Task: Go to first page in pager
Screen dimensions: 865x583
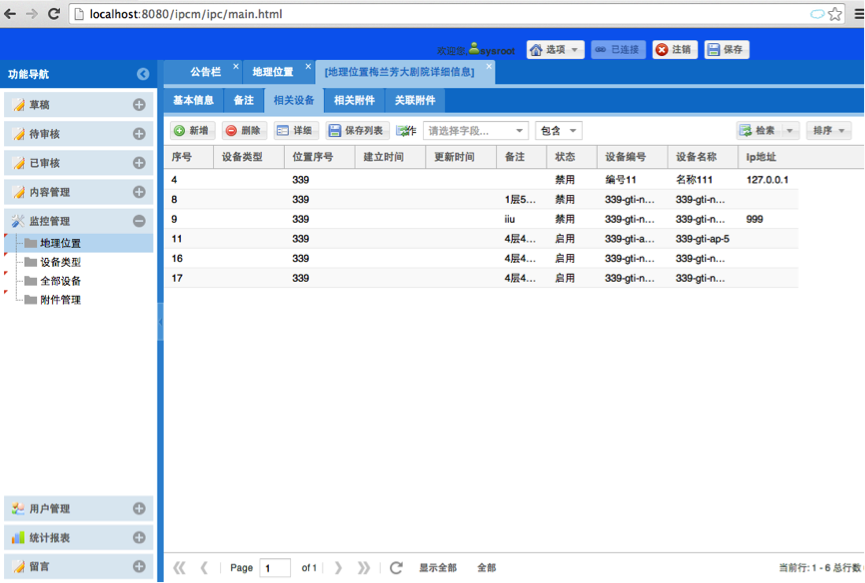Action: pos(179,568)
